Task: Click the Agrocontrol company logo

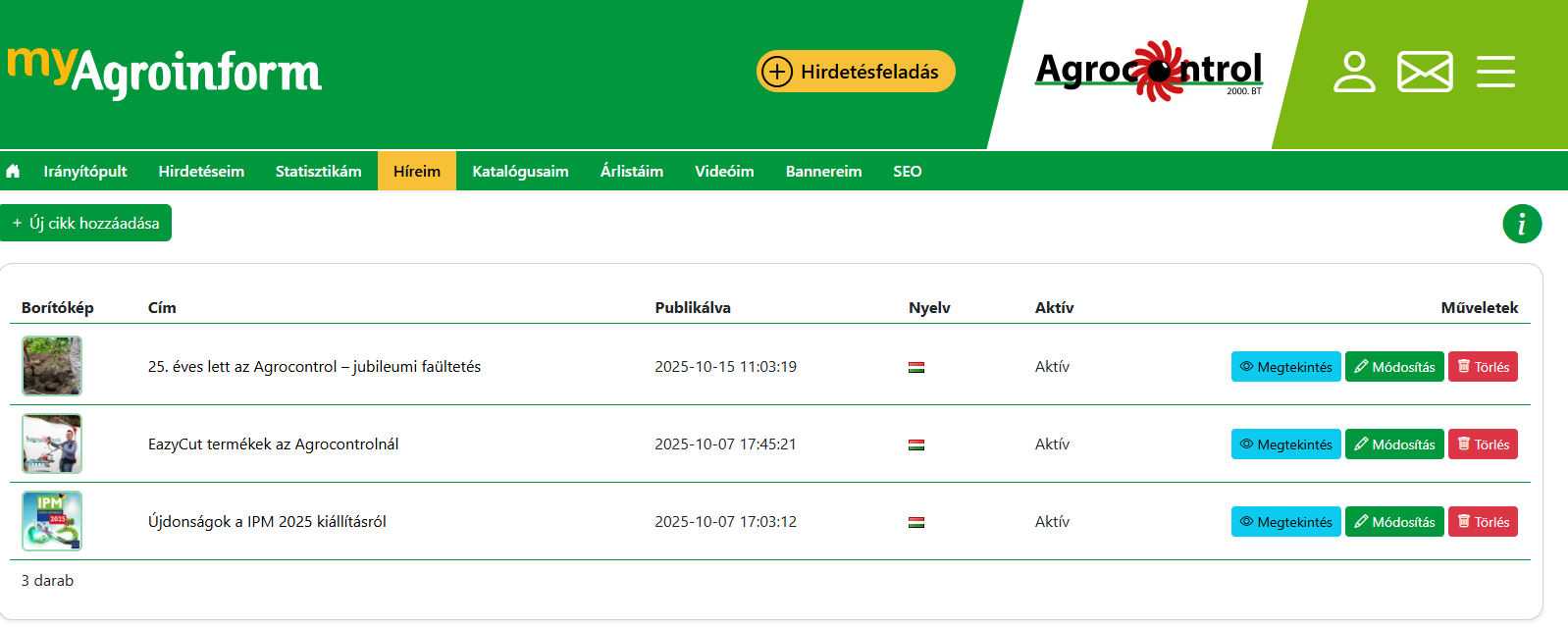Action: point(1148,71)
